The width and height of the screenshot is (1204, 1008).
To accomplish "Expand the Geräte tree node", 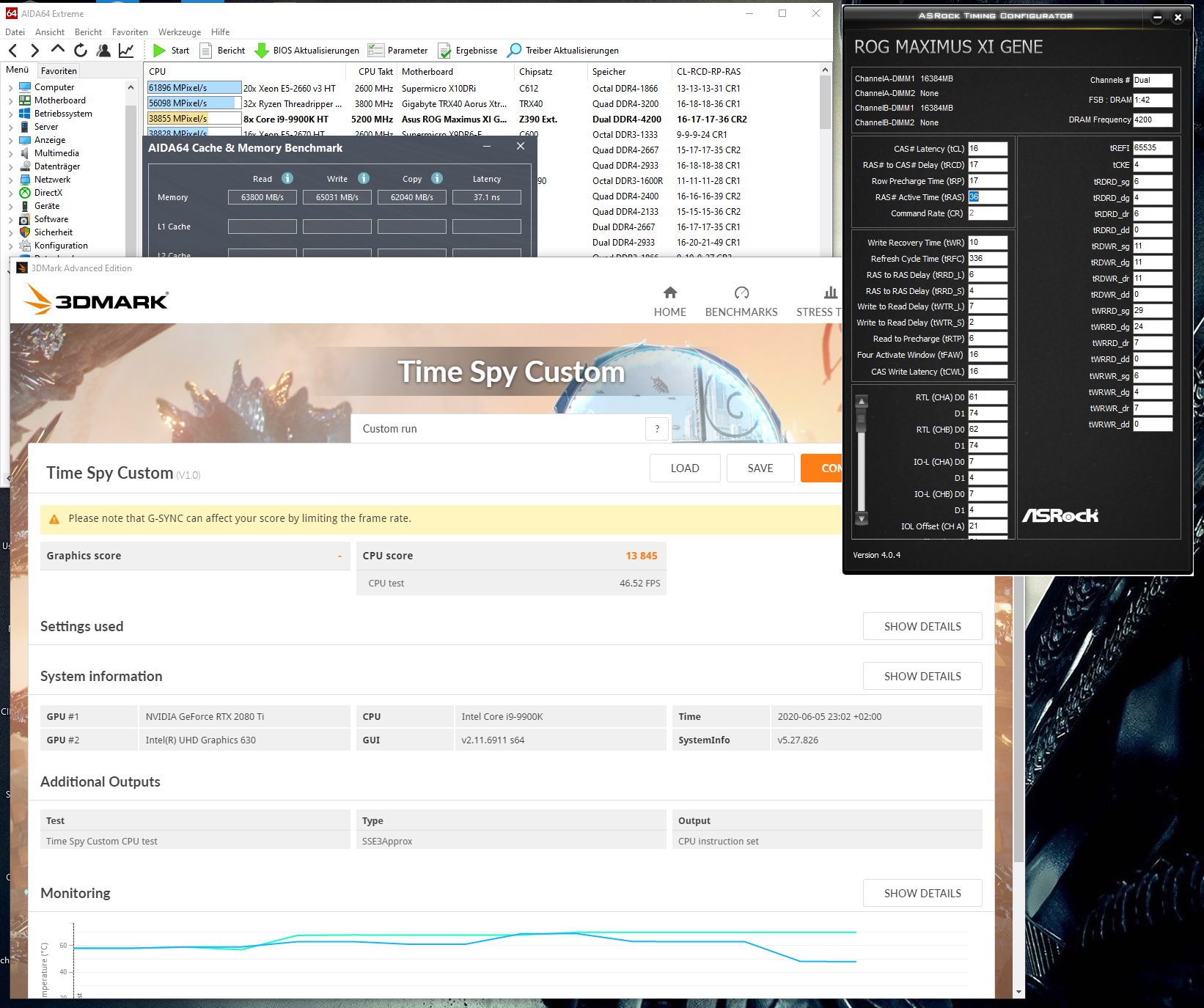I will pyautogui.click(x=11, y=206).
